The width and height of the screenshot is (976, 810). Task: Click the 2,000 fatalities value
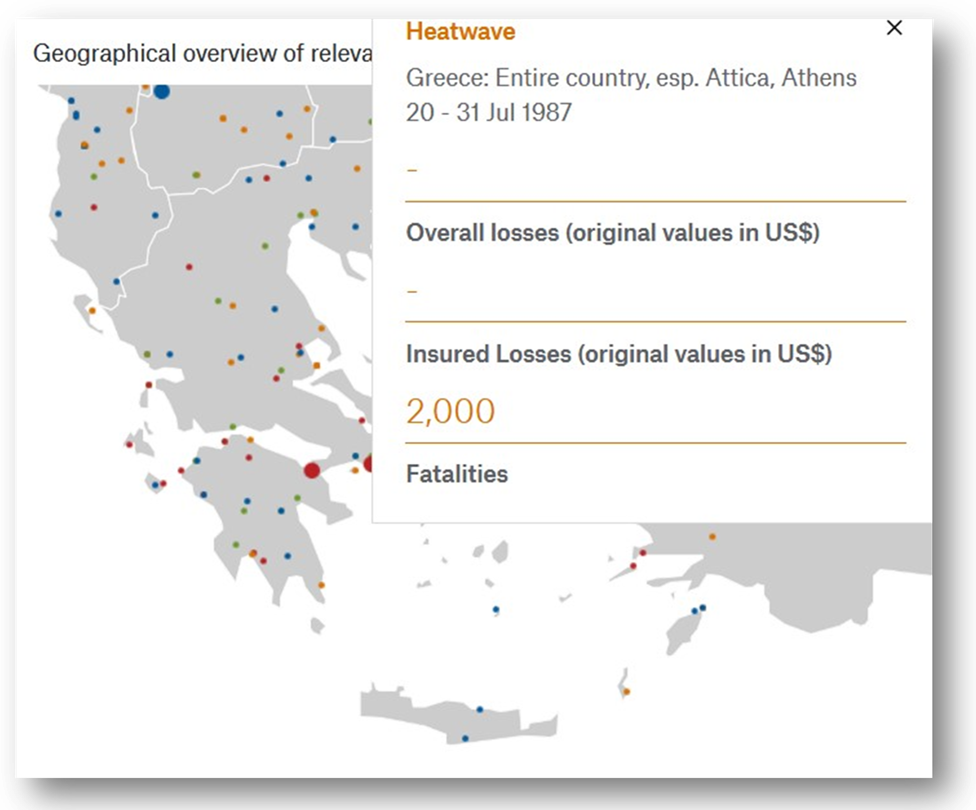click(x=451, y=411)
